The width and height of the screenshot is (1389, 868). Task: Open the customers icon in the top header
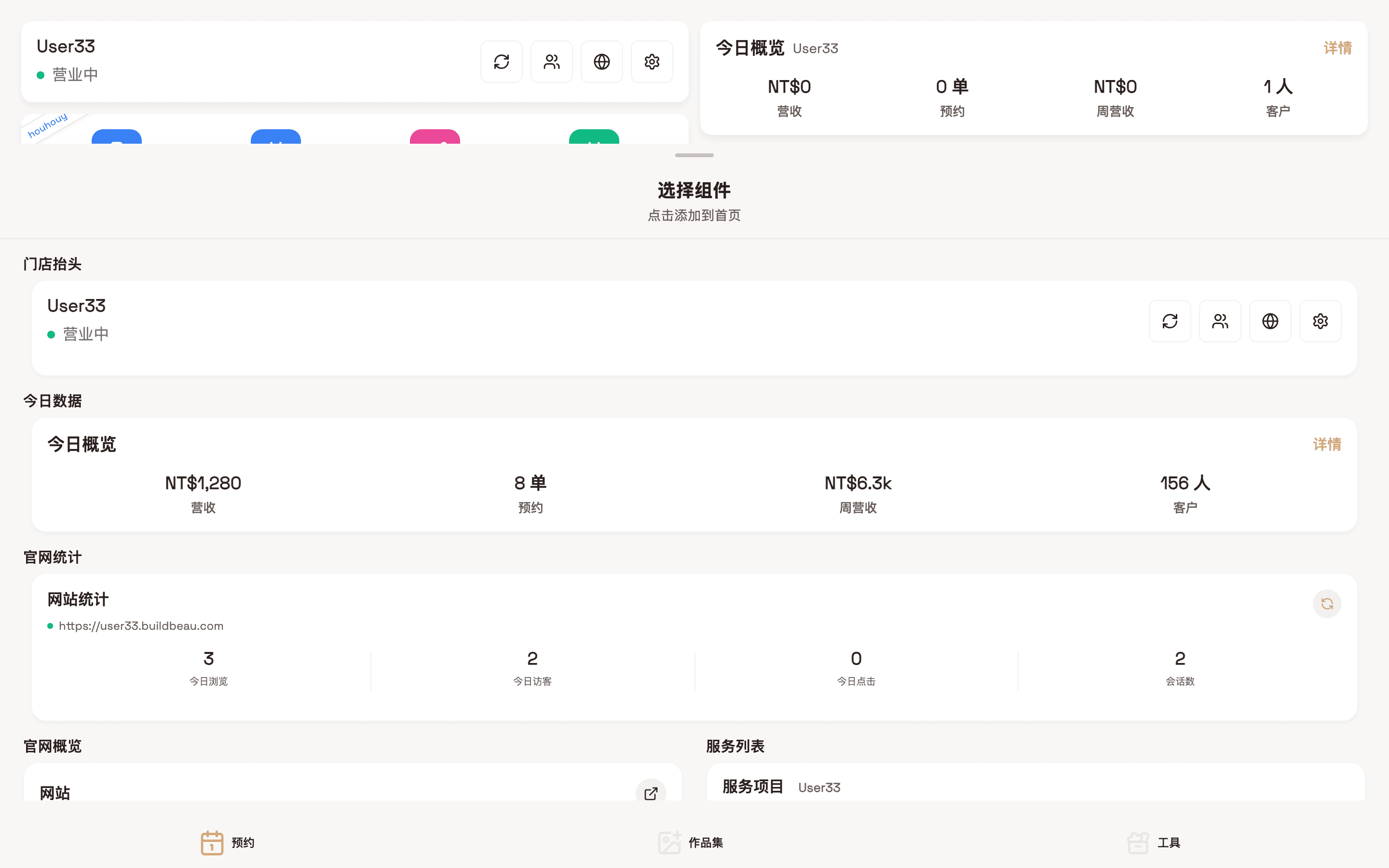tap(552, 61)
